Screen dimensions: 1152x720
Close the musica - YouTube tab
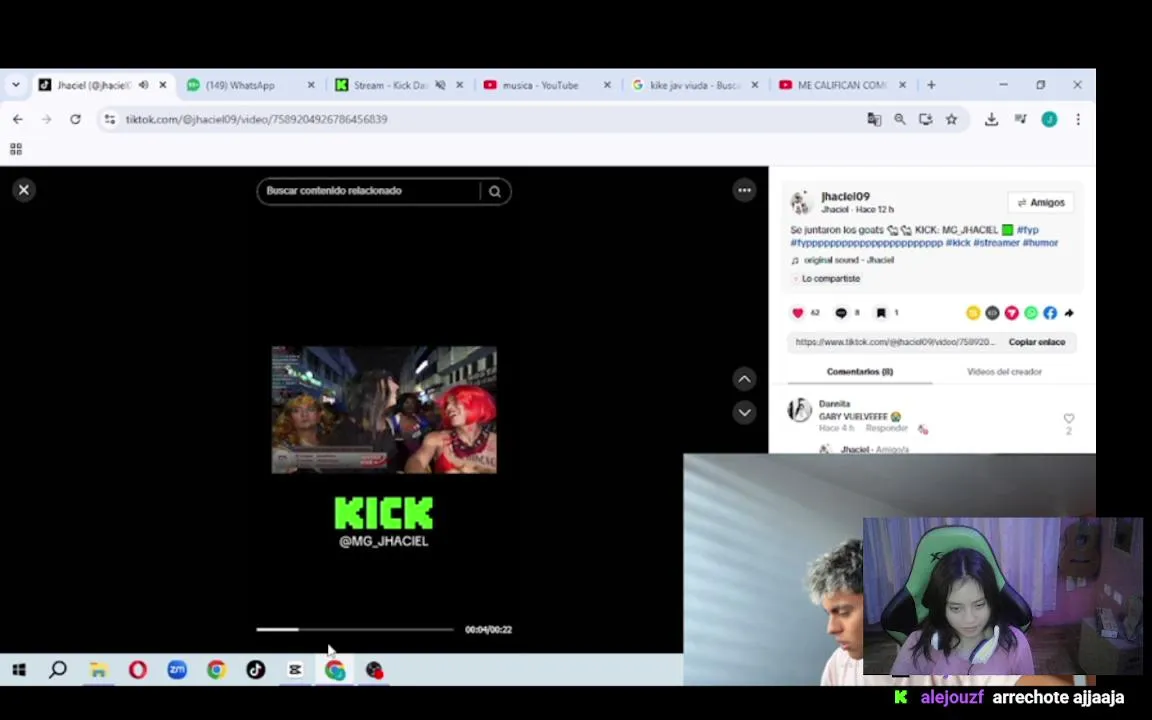[607, 85]
